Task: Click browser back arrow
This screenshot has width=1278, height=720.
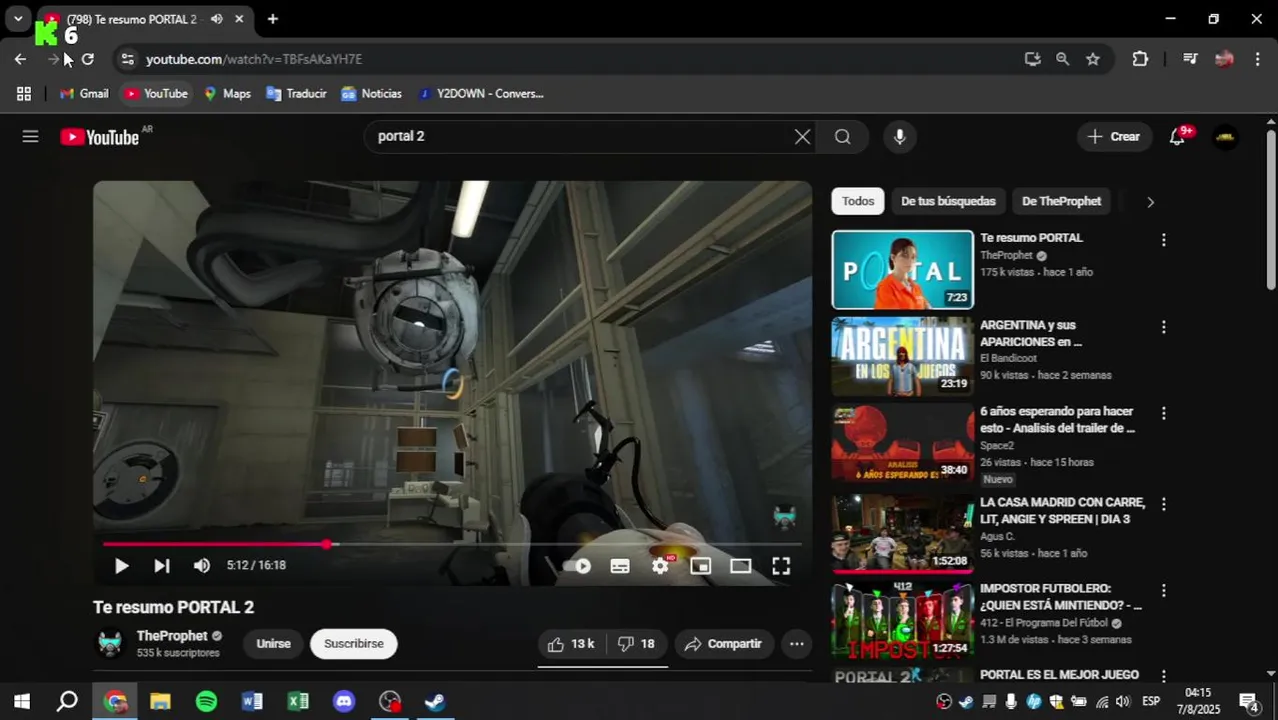Action: [x=20, y=59]
